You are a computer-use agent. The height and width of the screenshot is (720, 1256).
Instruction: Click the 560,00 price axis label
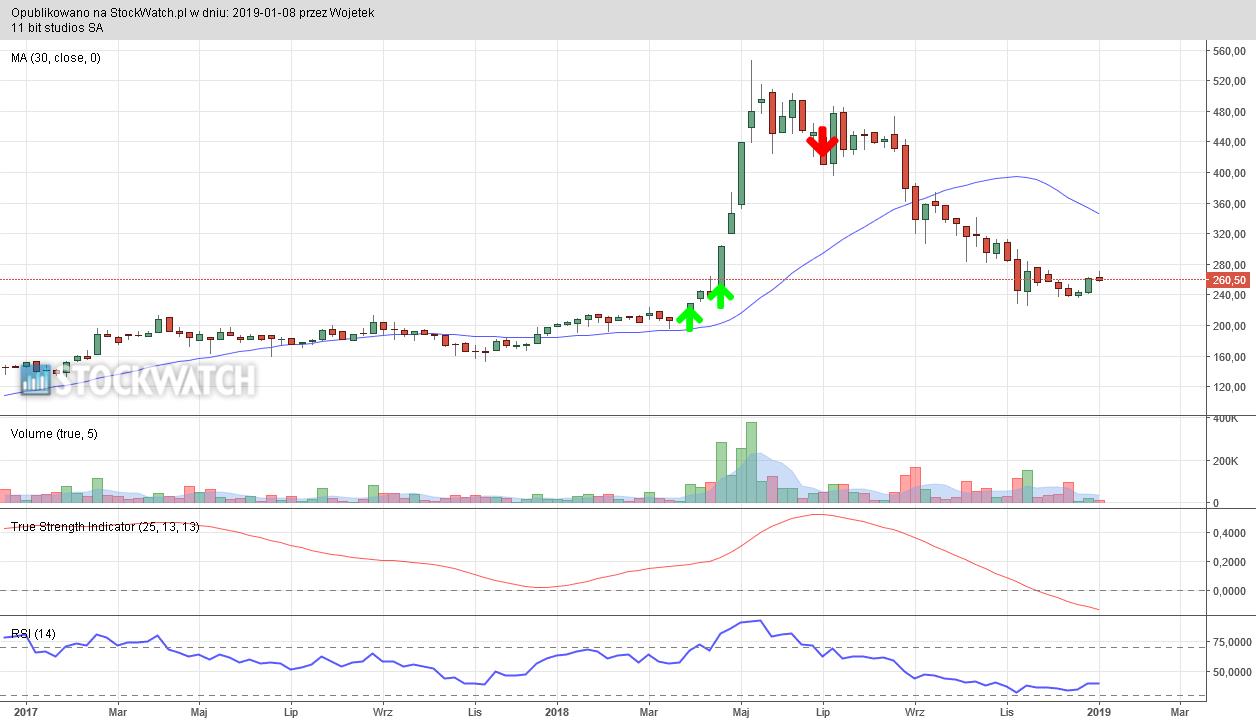click(1227, 51)
